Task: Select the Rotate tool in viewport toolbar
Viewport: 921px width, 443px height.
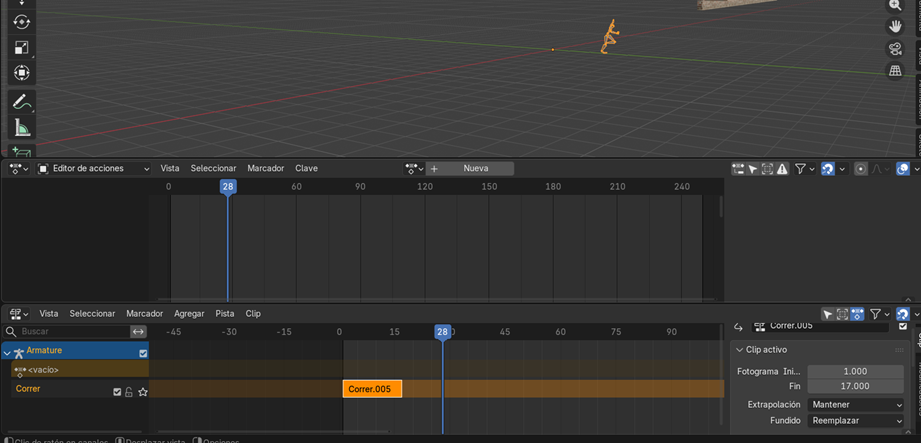Action: coord(21,21)
